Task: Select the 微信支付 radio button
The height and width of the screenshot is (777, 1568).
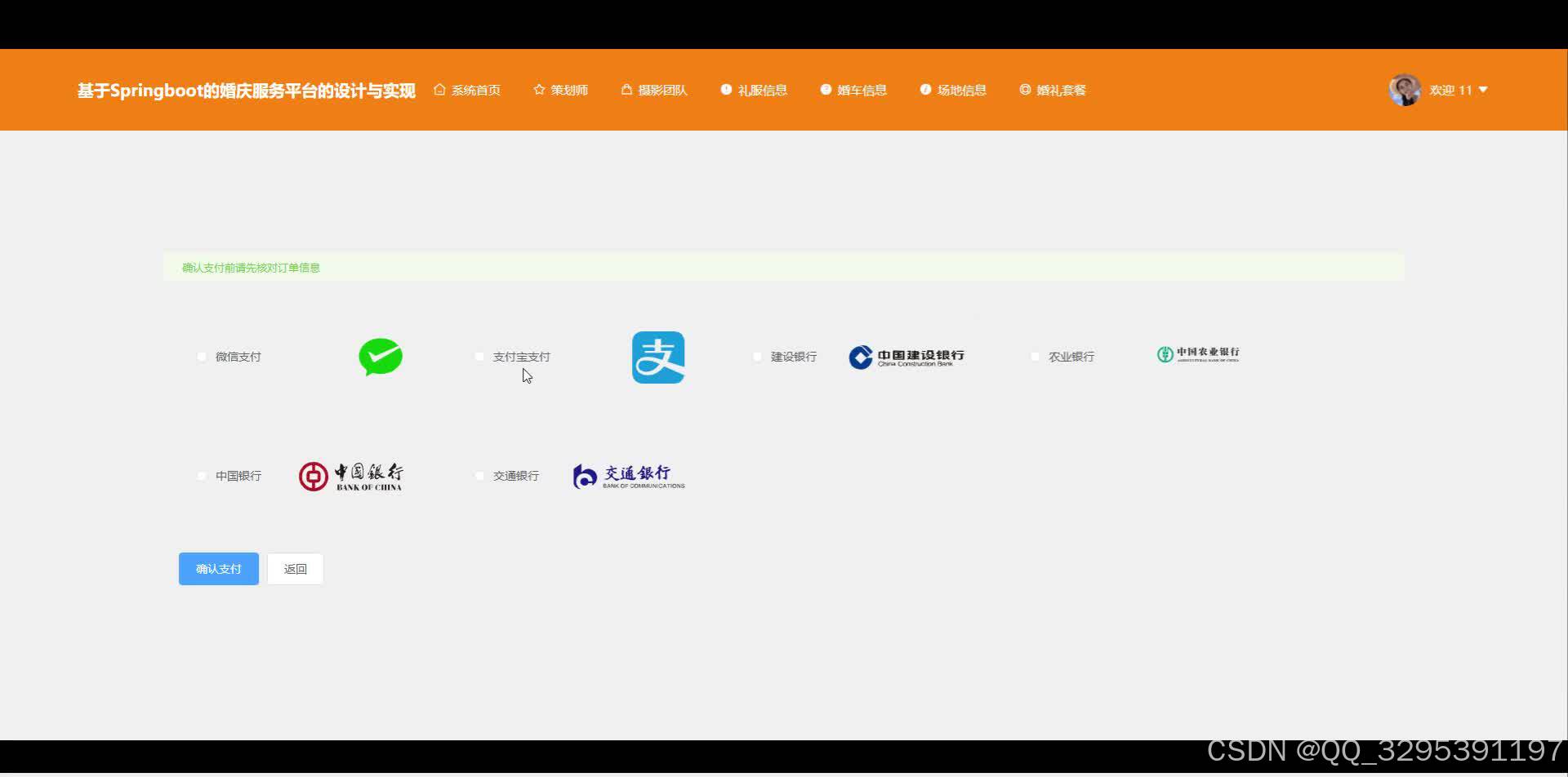Action: click(x=202, y=357)
